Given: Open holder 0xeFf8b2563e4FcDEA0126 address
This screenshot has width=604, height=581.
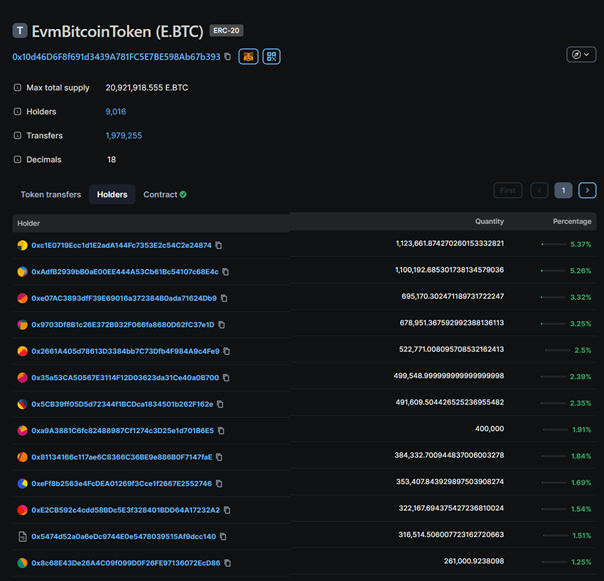Looking at the screenshot, I should coord(121,484).
